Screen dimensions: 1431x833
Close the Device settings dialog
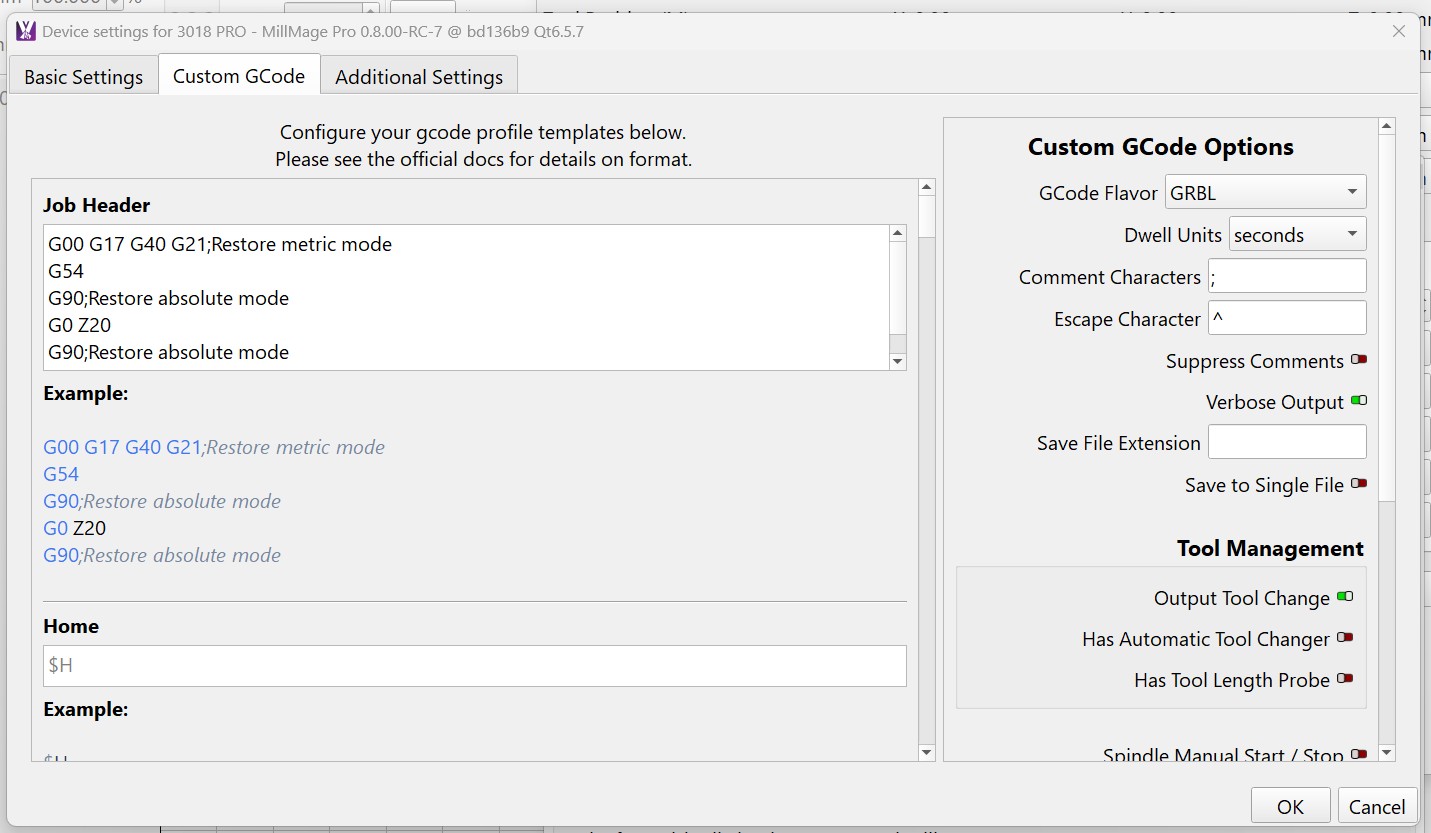(1399, 31)
